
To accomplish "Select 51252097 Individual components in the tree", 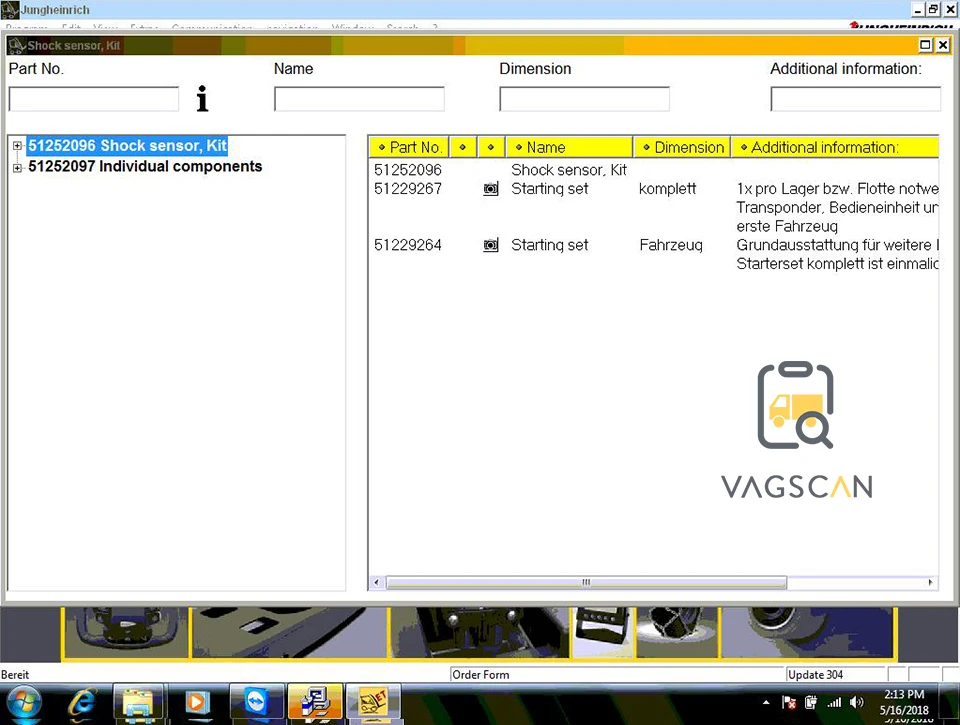I will click(x=145, y=167).
